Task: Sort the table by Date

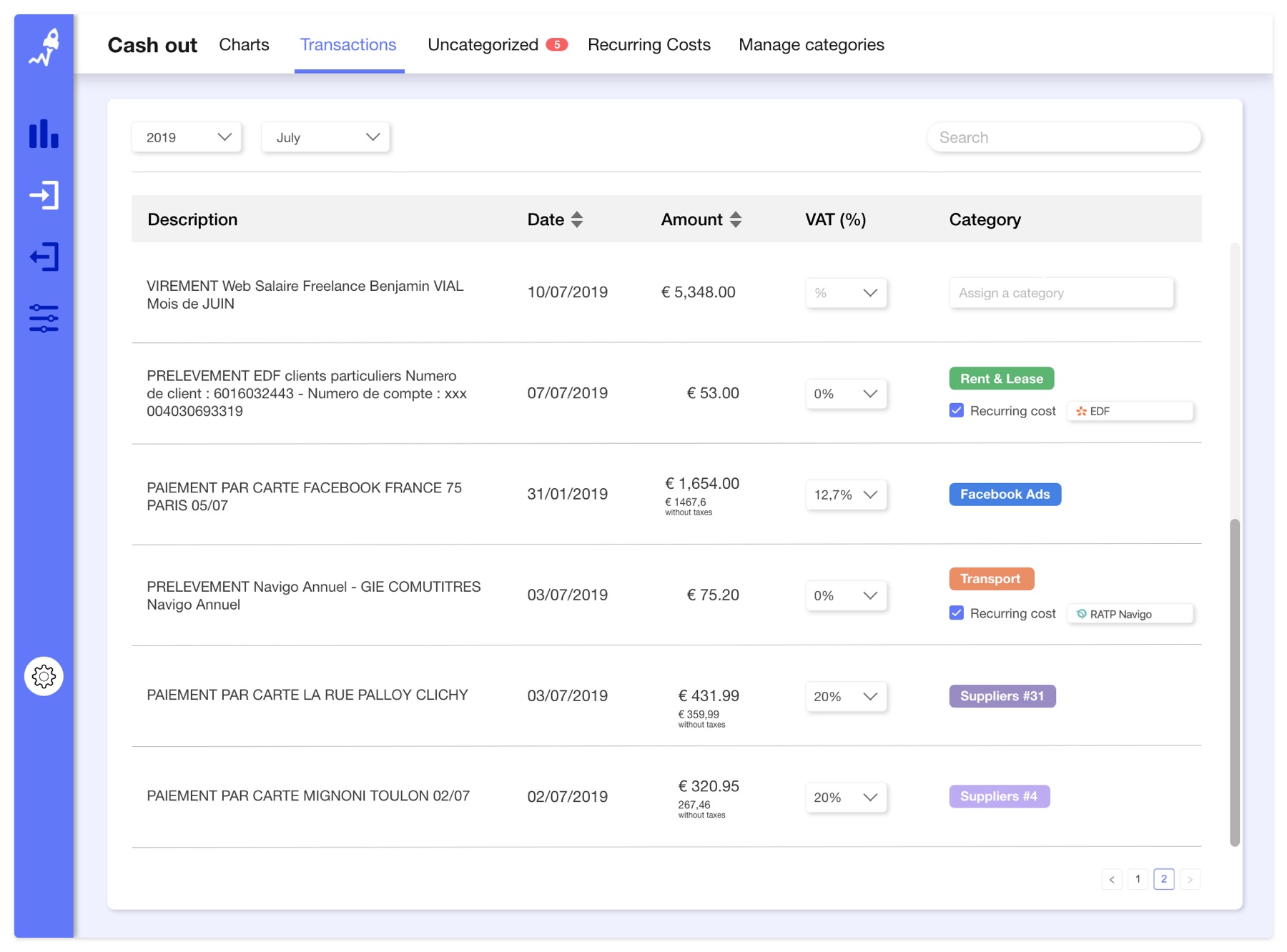Action: [x=576, y=219]
